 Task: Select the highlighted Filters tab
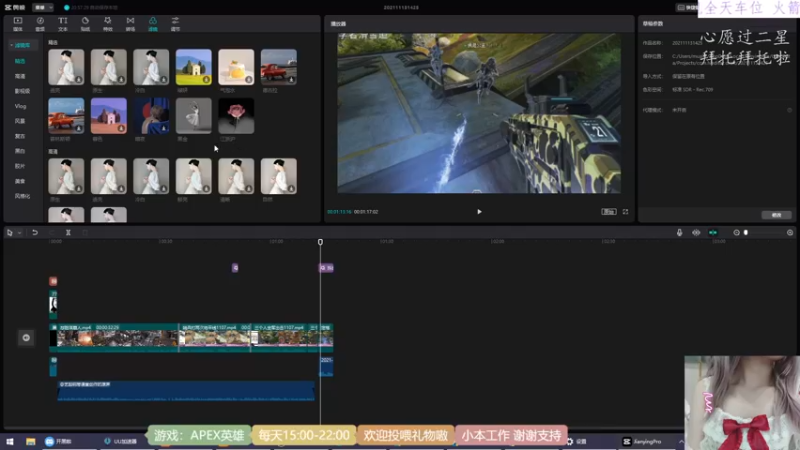(x=153, y=23)
